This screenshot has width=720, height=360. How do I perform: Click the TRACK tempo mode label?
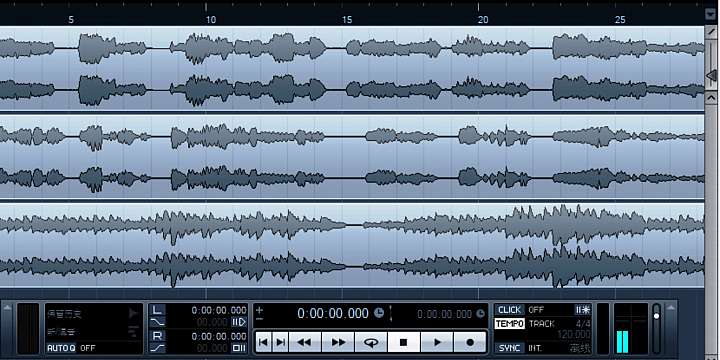(542, 324)
